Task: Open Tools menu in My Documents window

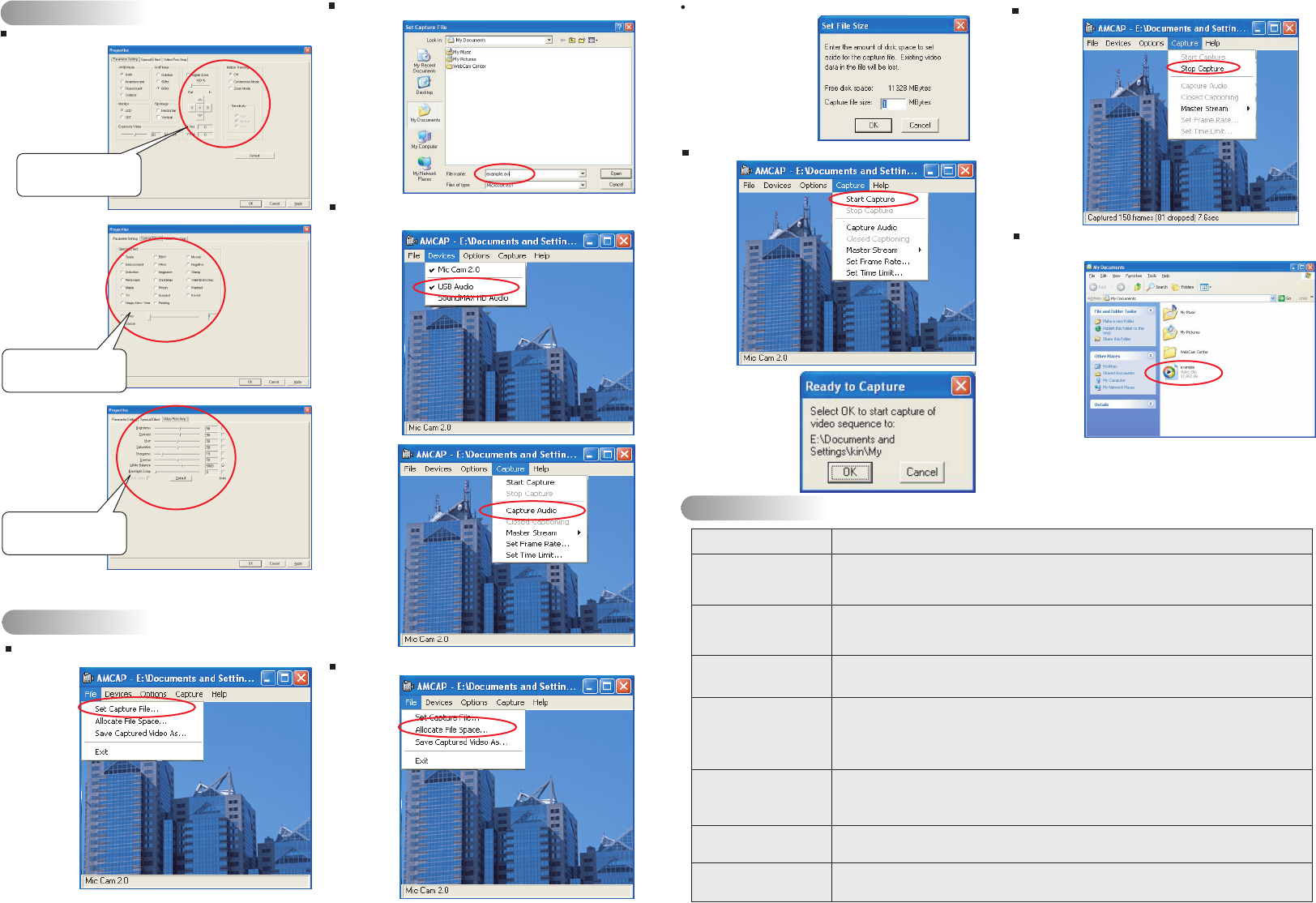Action: pyautogui.click(x=1151, y=276)
